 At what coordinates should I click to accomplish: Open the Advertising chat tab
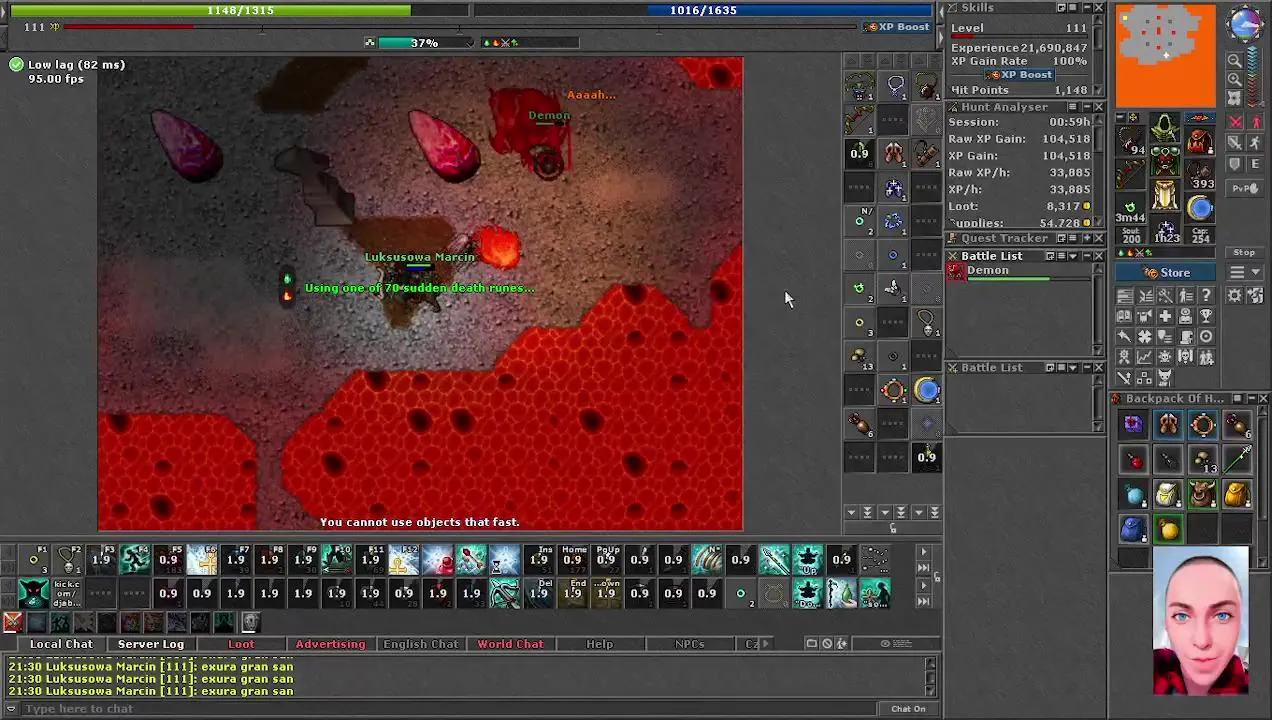click(x=330, y=644)
